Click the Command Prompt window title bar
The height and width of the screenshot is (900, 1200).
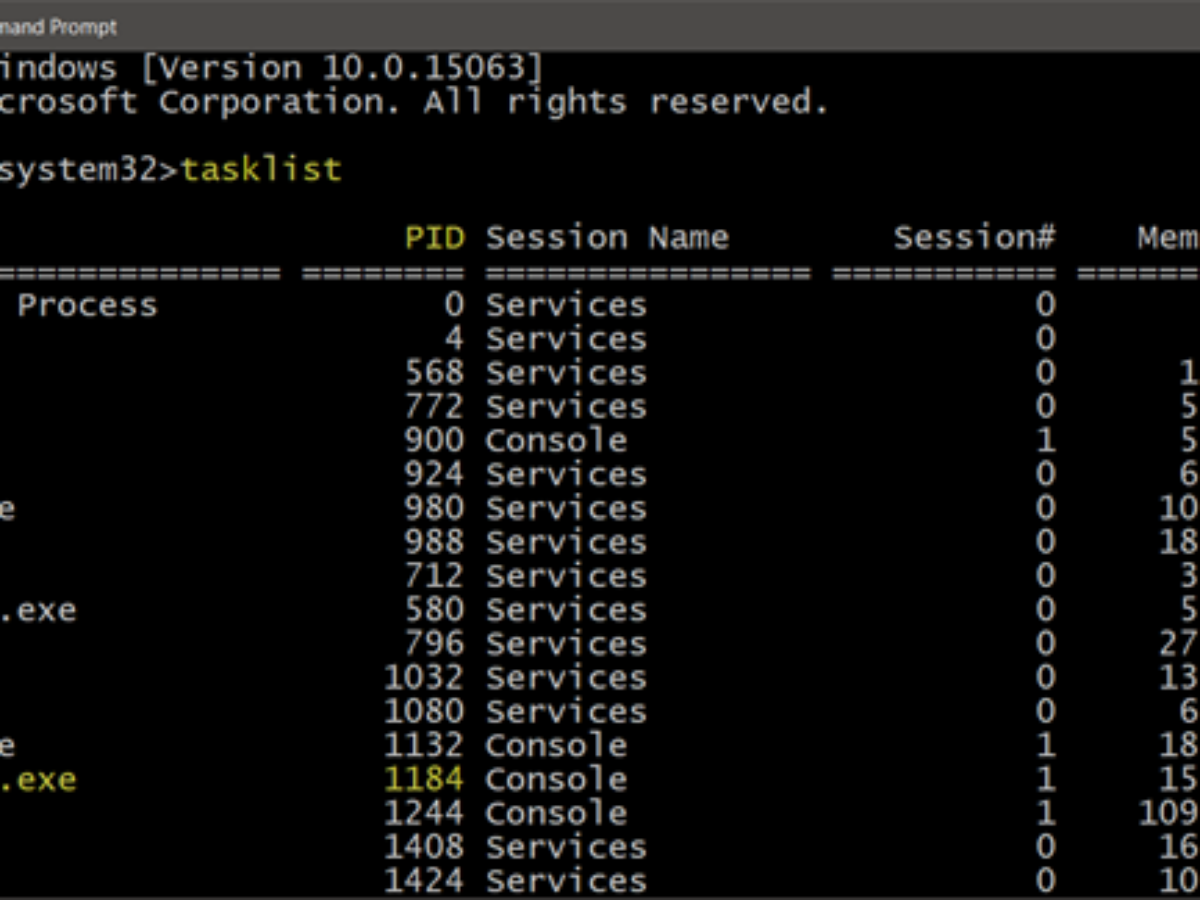pyautogui.click(x=600, y=26)
